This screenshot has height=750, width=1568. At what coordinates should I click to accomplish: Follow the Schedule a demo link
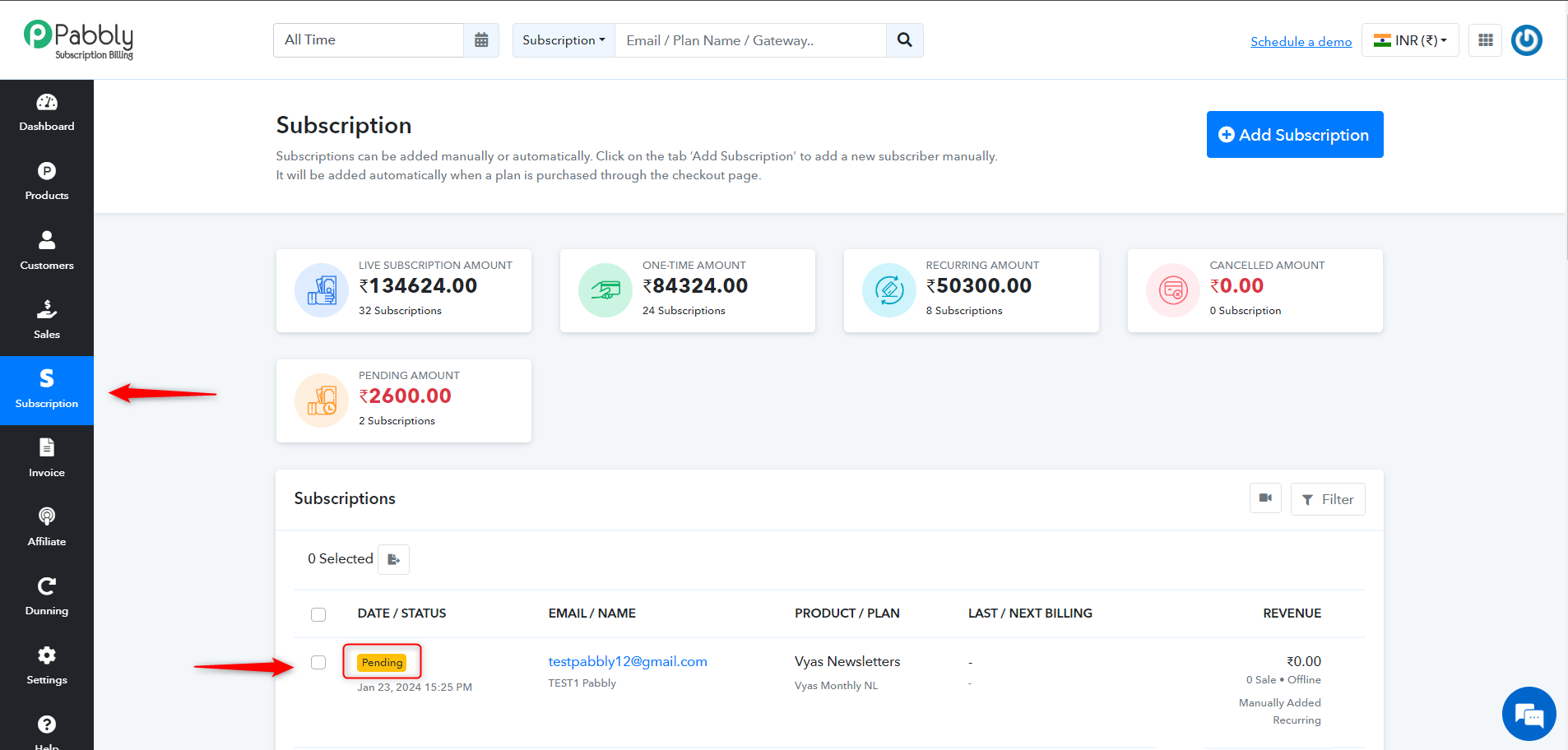coord(1301,41)
